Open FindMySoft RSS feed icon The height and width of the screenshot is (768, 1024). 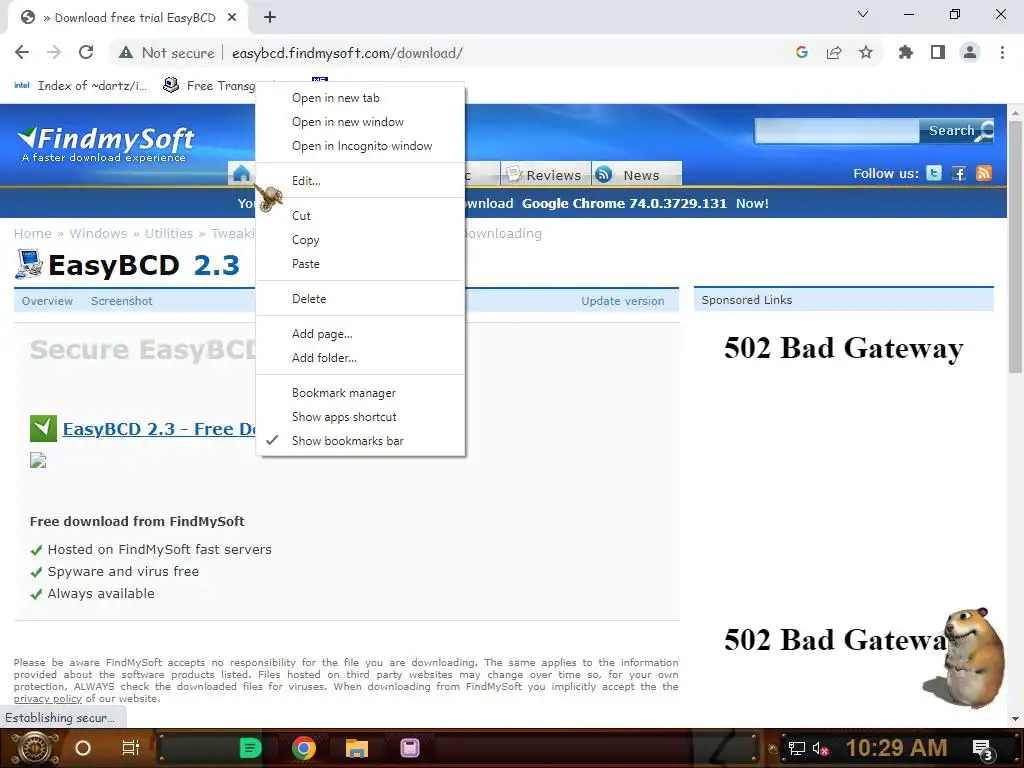click(984, 173)
